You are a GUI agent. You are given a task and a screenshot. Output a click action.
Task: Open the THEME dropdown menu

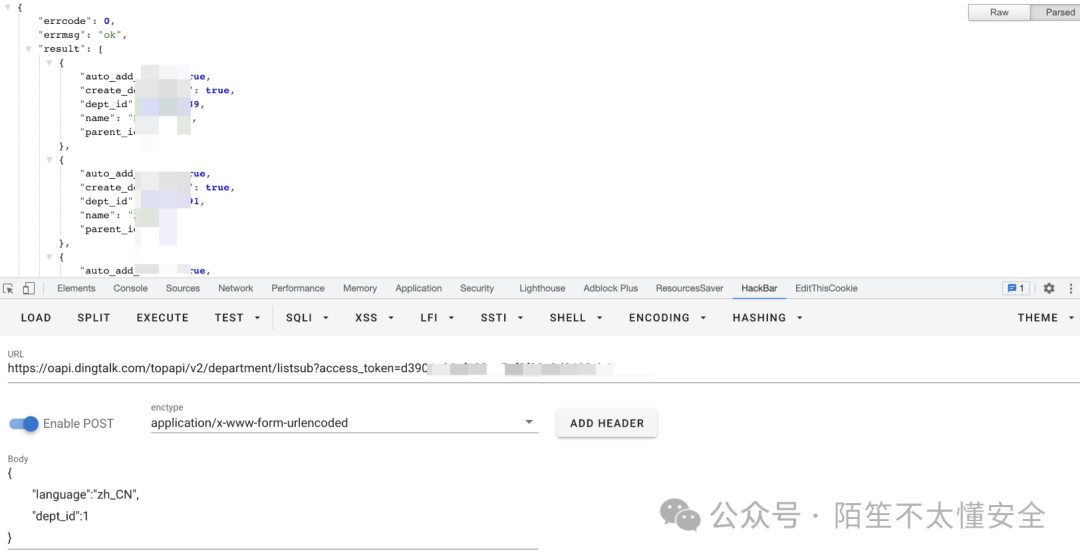pos(1046,317)
